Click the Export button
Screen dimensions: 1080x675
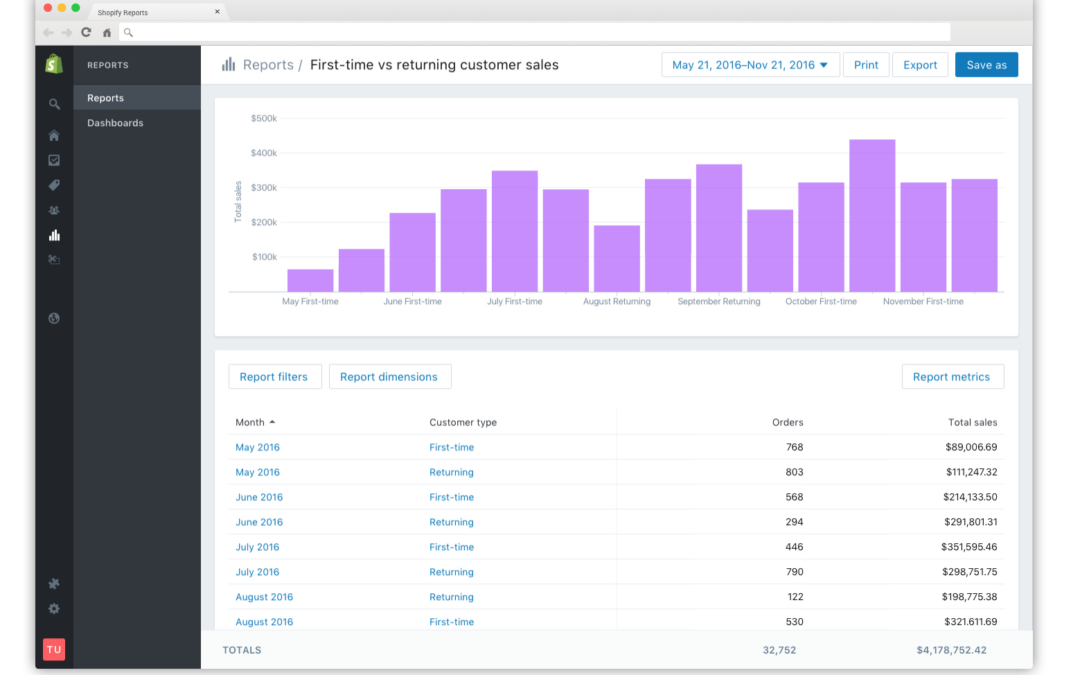920,65
